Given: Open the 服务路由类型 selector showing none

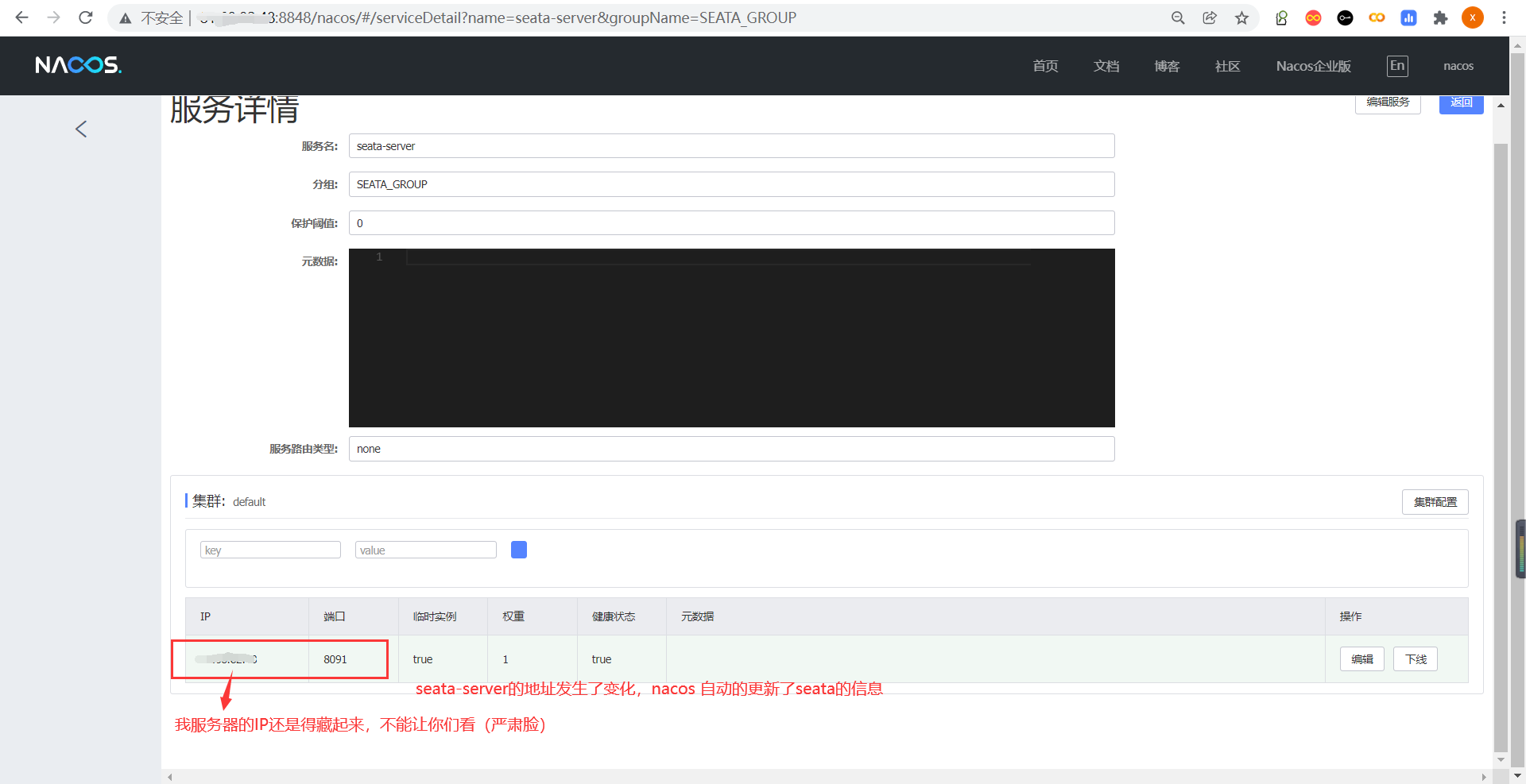Looking at the screenshot, I should 730,449.
